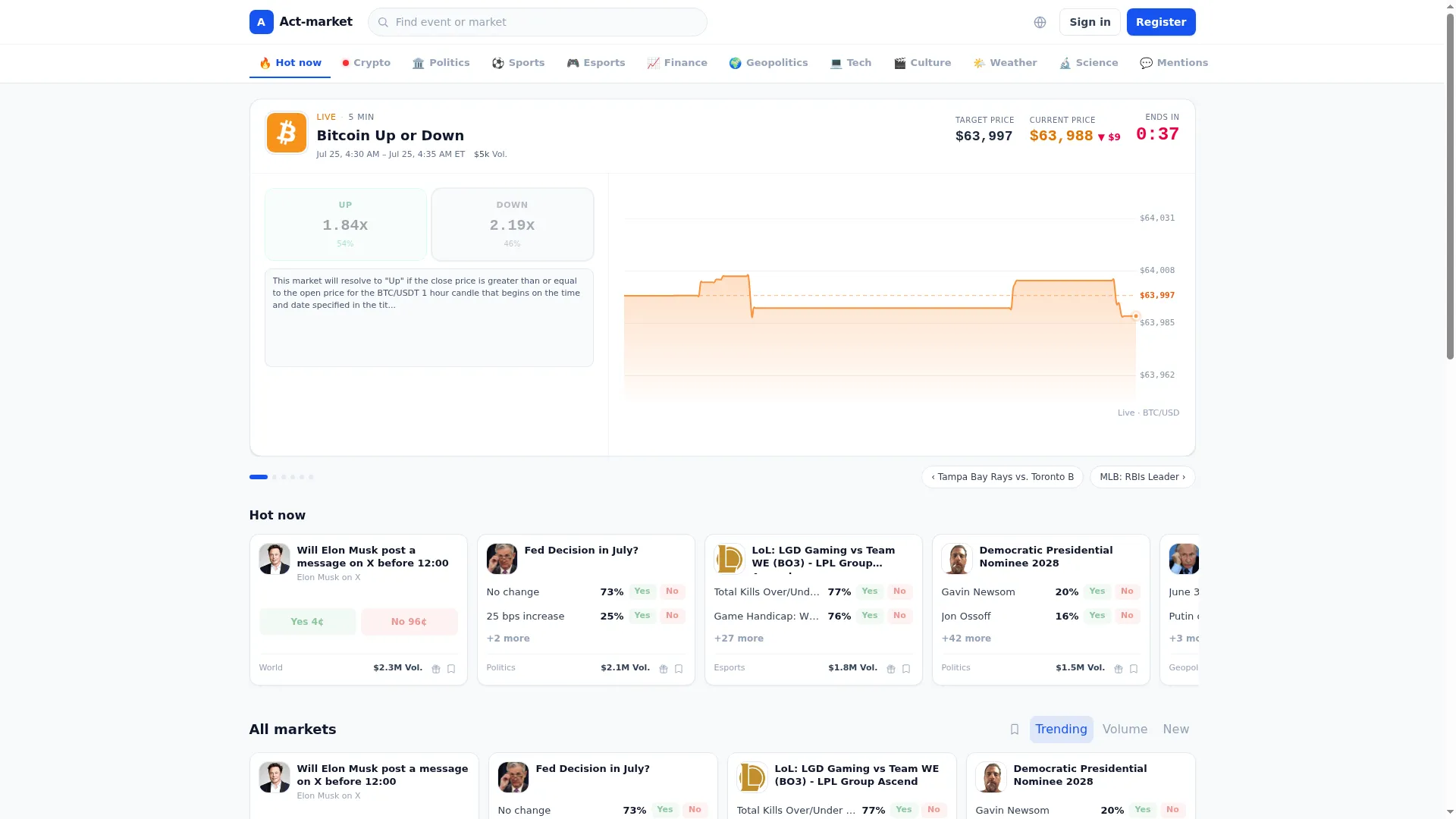The height and width of the screenshot is (819, 1456).
Task: Expand +2 more Fed Decision outcomes
Action: click(508, 639)
